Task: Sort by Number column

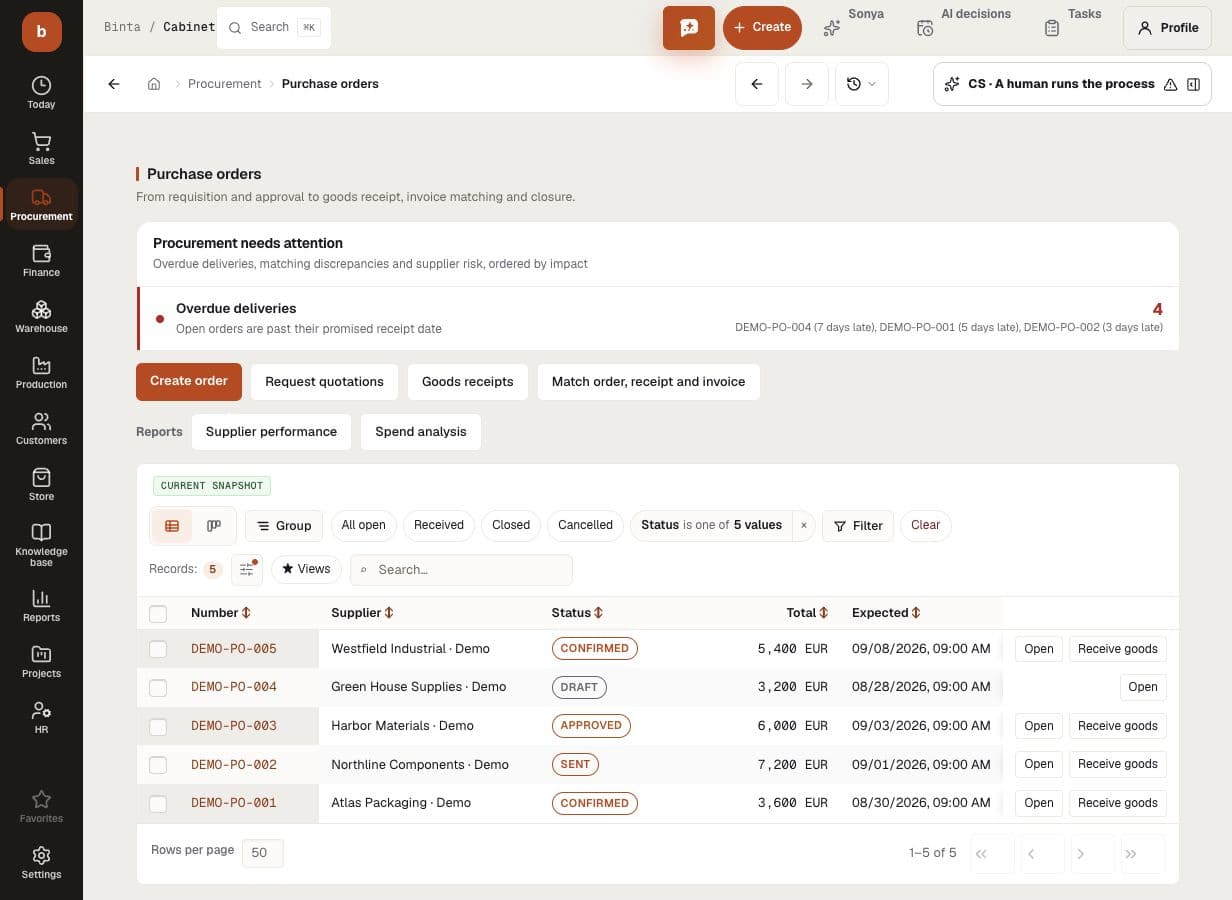Action: [220, 613]
